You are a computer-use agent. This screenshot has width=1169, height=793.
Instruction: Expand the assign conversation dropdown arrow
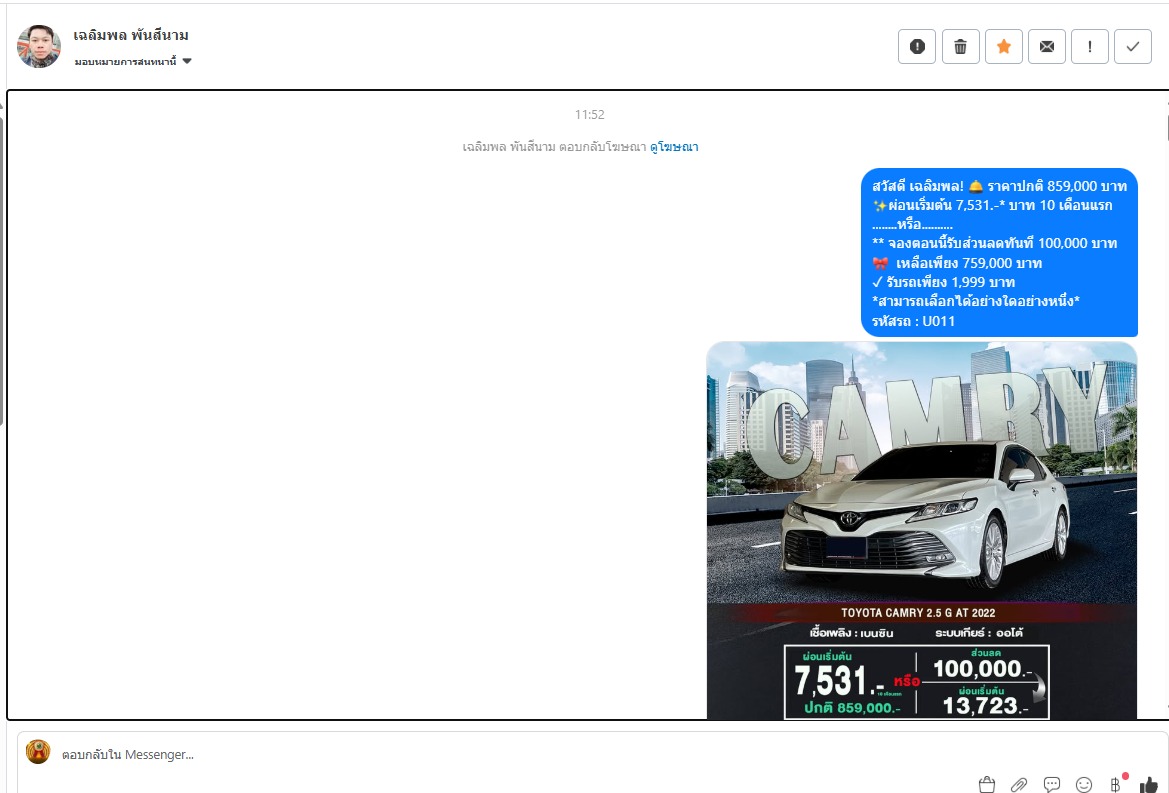[187, 61]
